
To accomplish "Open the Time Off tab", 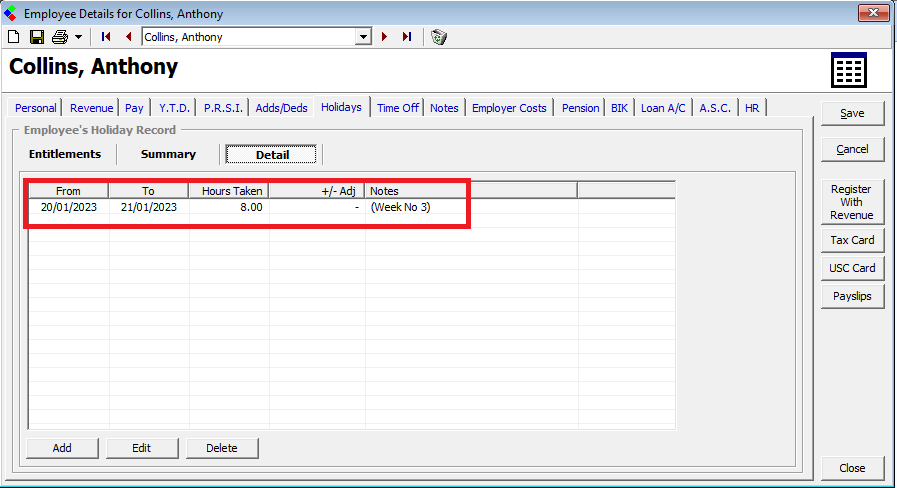I will pyautogui.click(x=397, y=108).
